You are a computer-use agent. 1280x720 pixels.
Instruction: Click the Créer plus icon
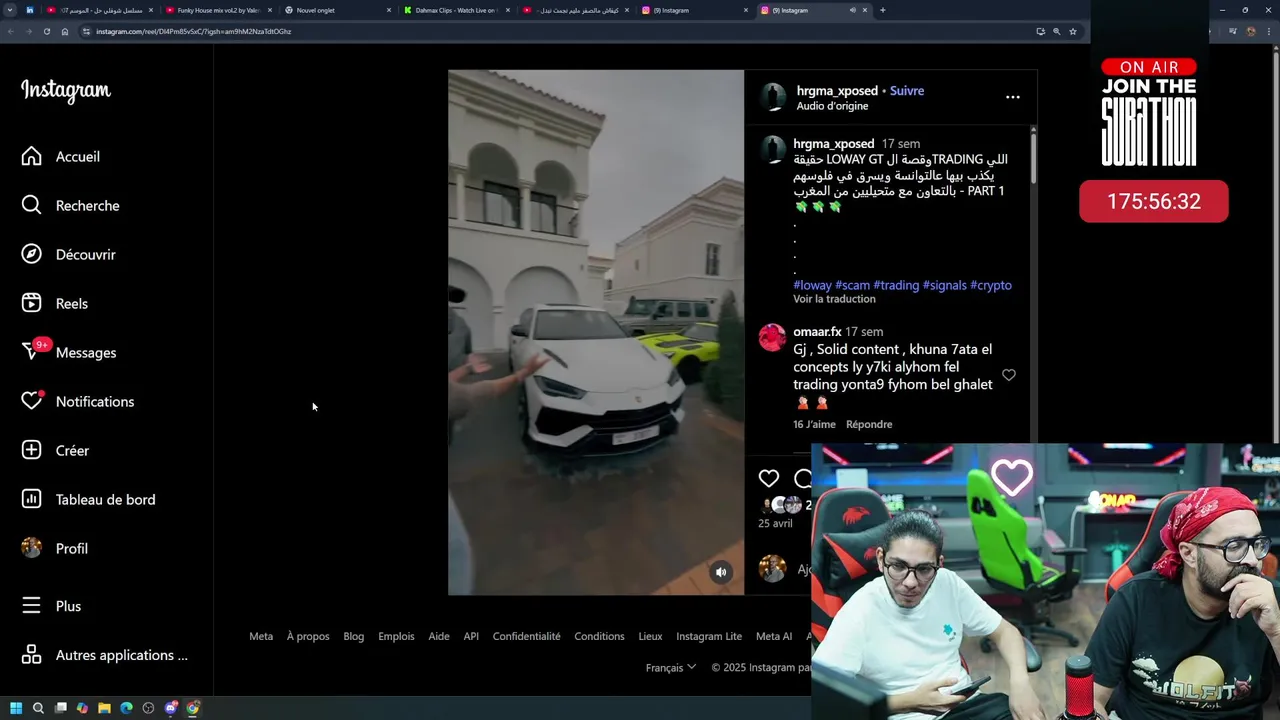pyautogui.click(x=32, y=450)
